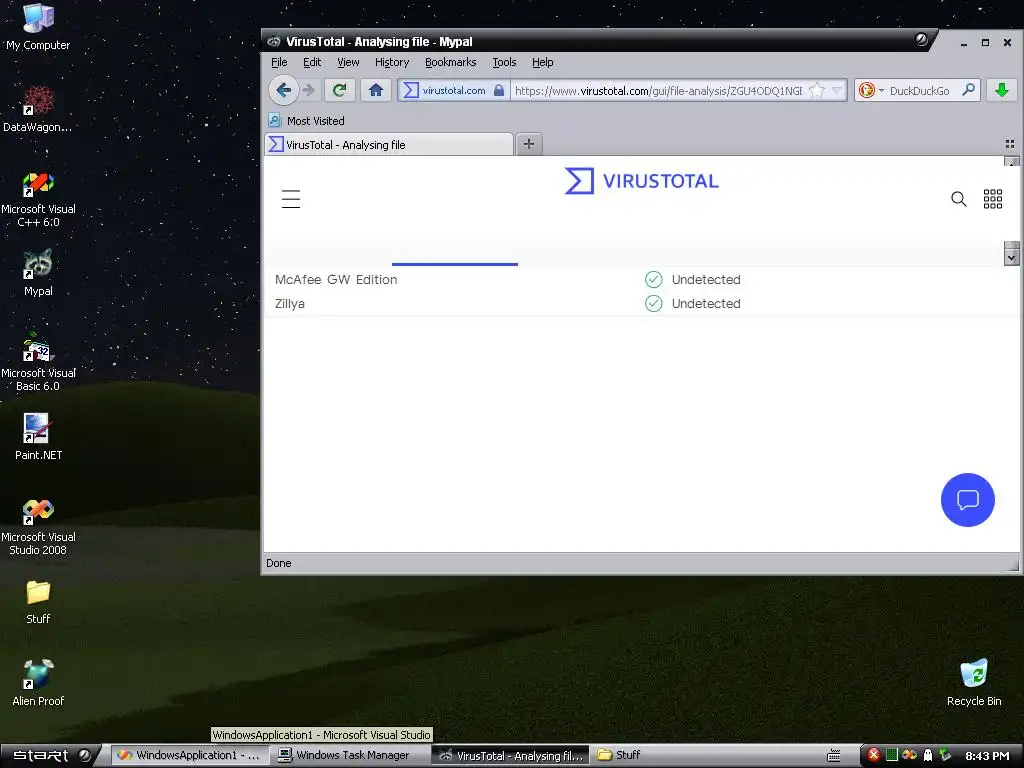Open the Paint.NET desktop shortcut
The width and height of the screenshot is (1024, 768).
(x=38, y=437)
